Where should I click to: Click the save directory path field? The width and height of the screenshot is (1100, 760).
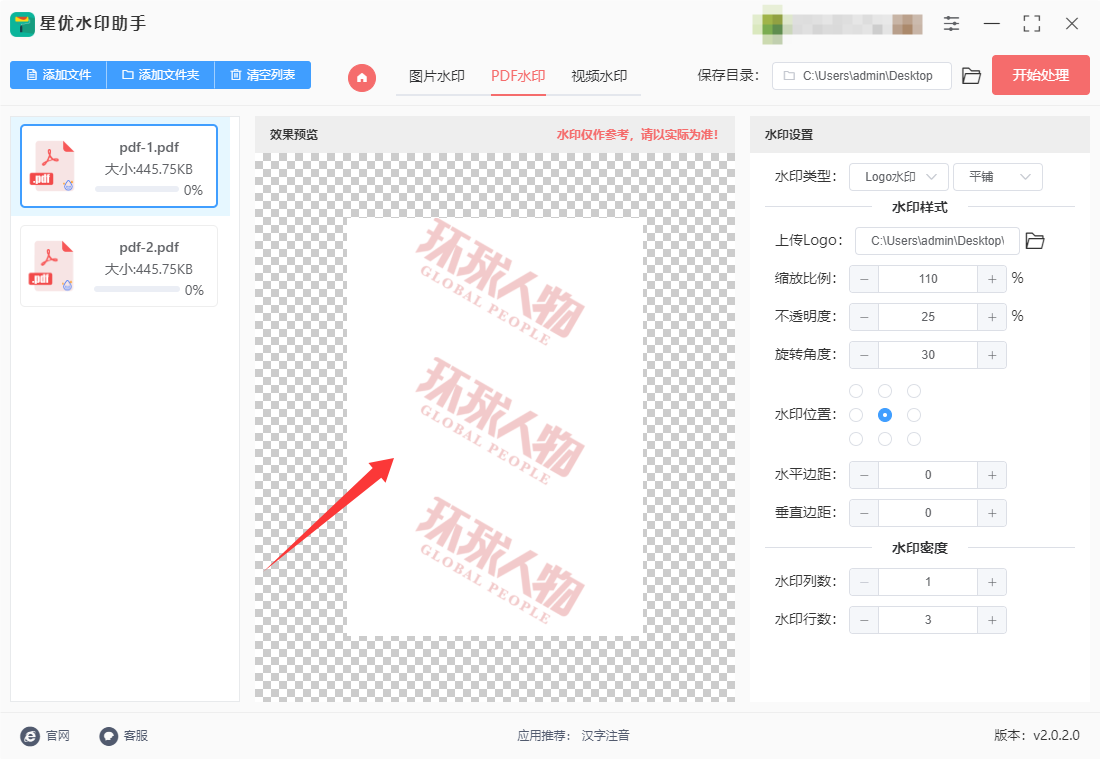point(861,76)
